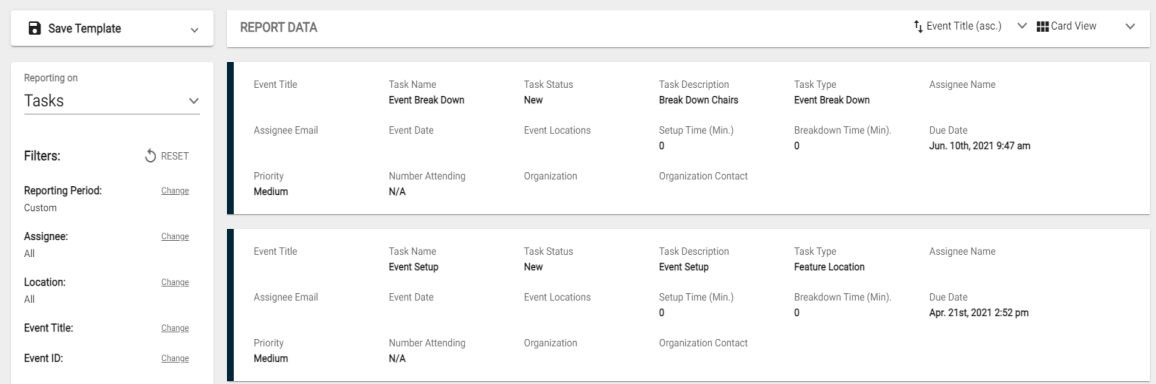Click the Save Template button label
Image resolution: width=1156 pixels, height=384 pixels.
tap(85, 29)
